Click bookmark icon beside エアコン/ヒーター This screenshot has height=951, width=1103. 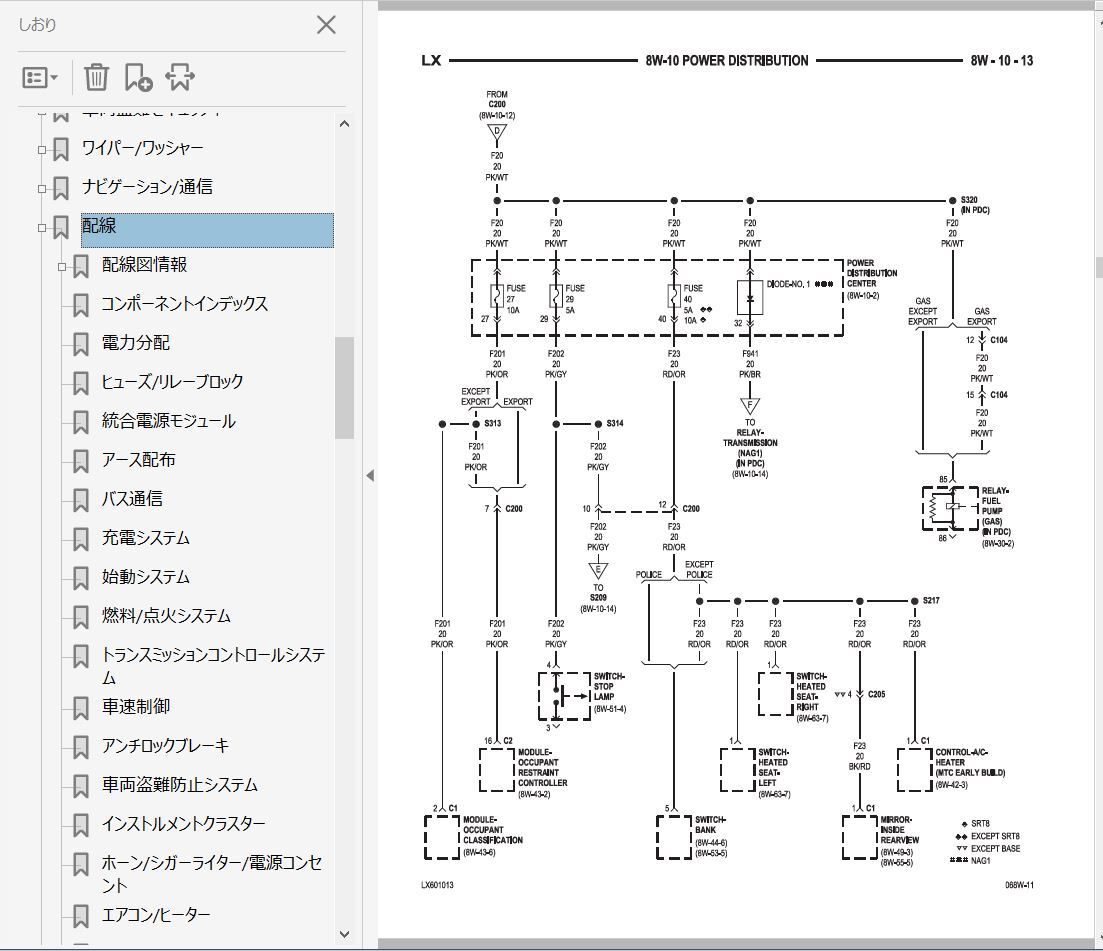click(x=81, y=917)
